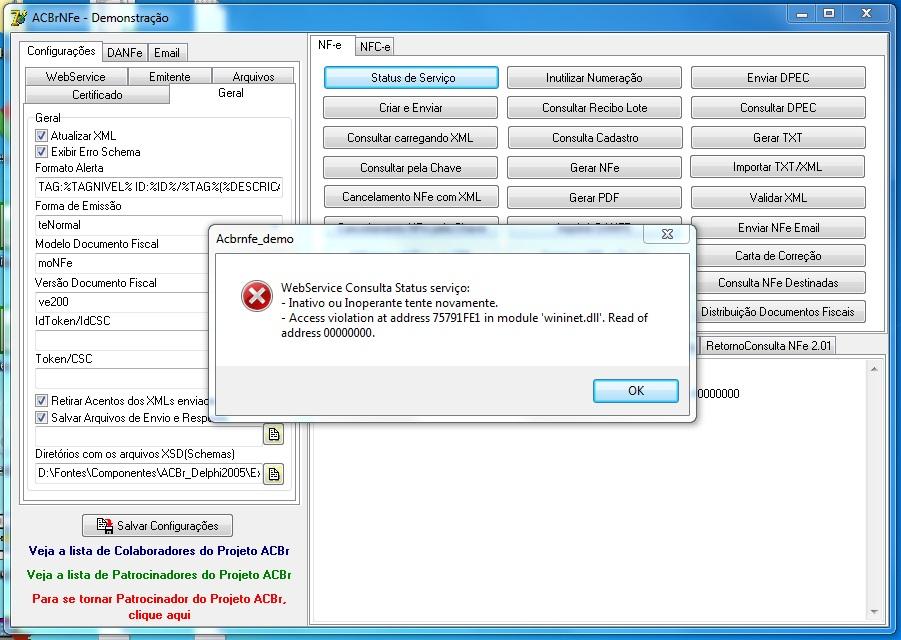Toggle Retirar Acentos dos XMLs checkbox
The width and height of the screenshot is (901, 640).
pos(41,400)
